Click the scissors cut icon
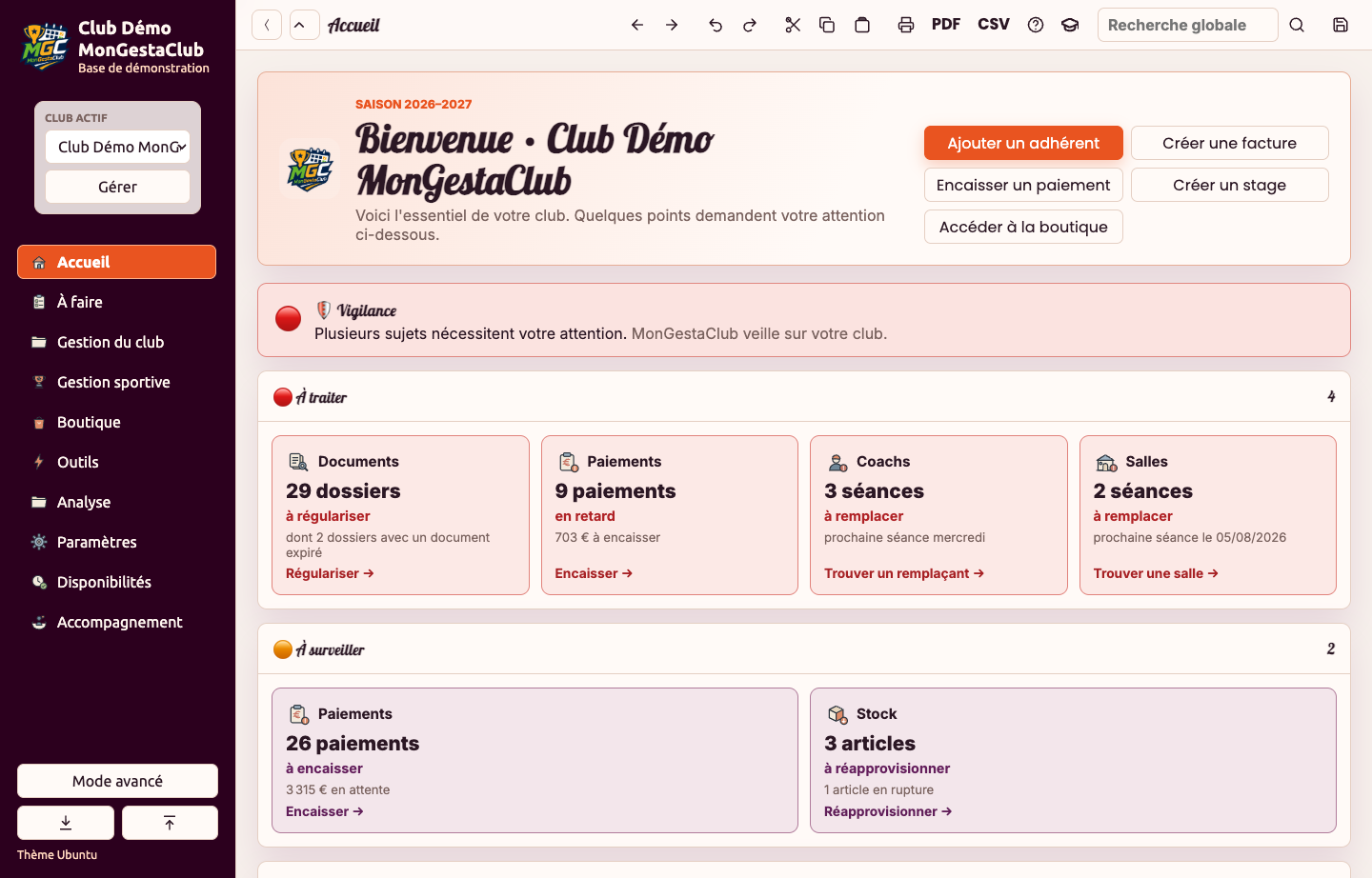 point(793,25)
